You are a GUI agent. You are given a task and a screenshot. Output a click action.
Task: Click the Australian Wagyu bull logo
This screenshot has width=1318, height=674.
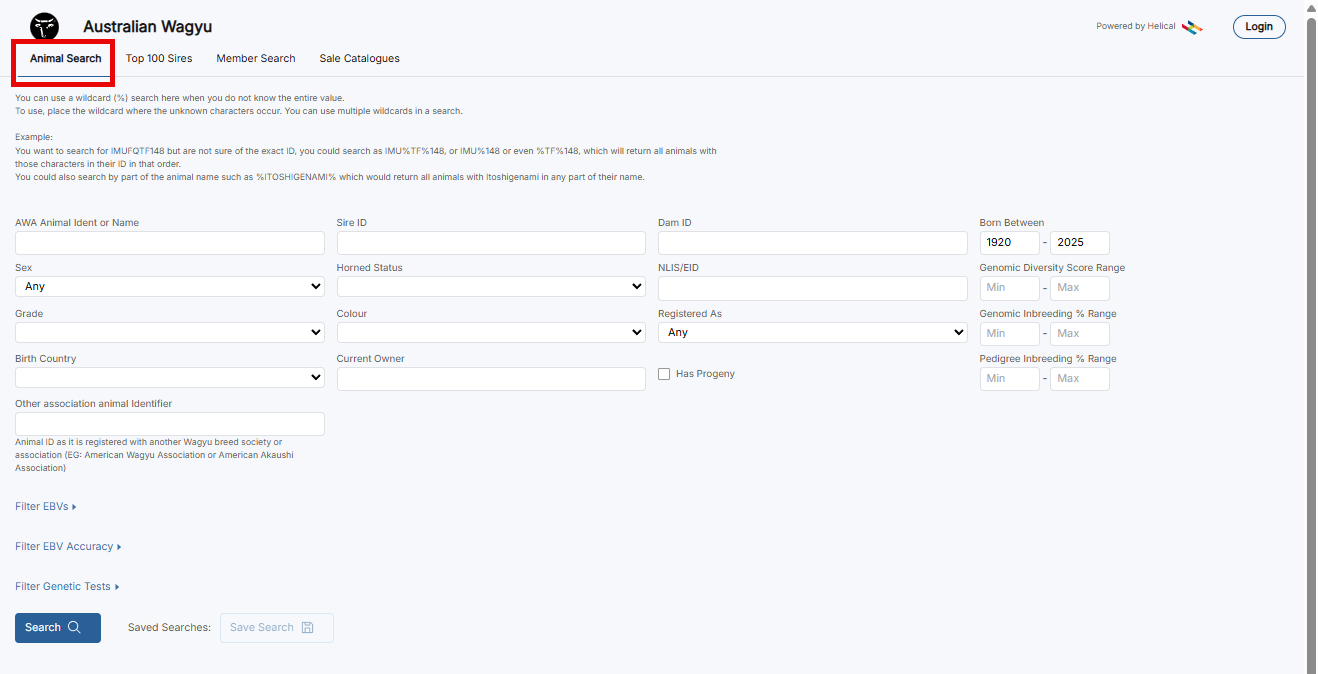44,27
